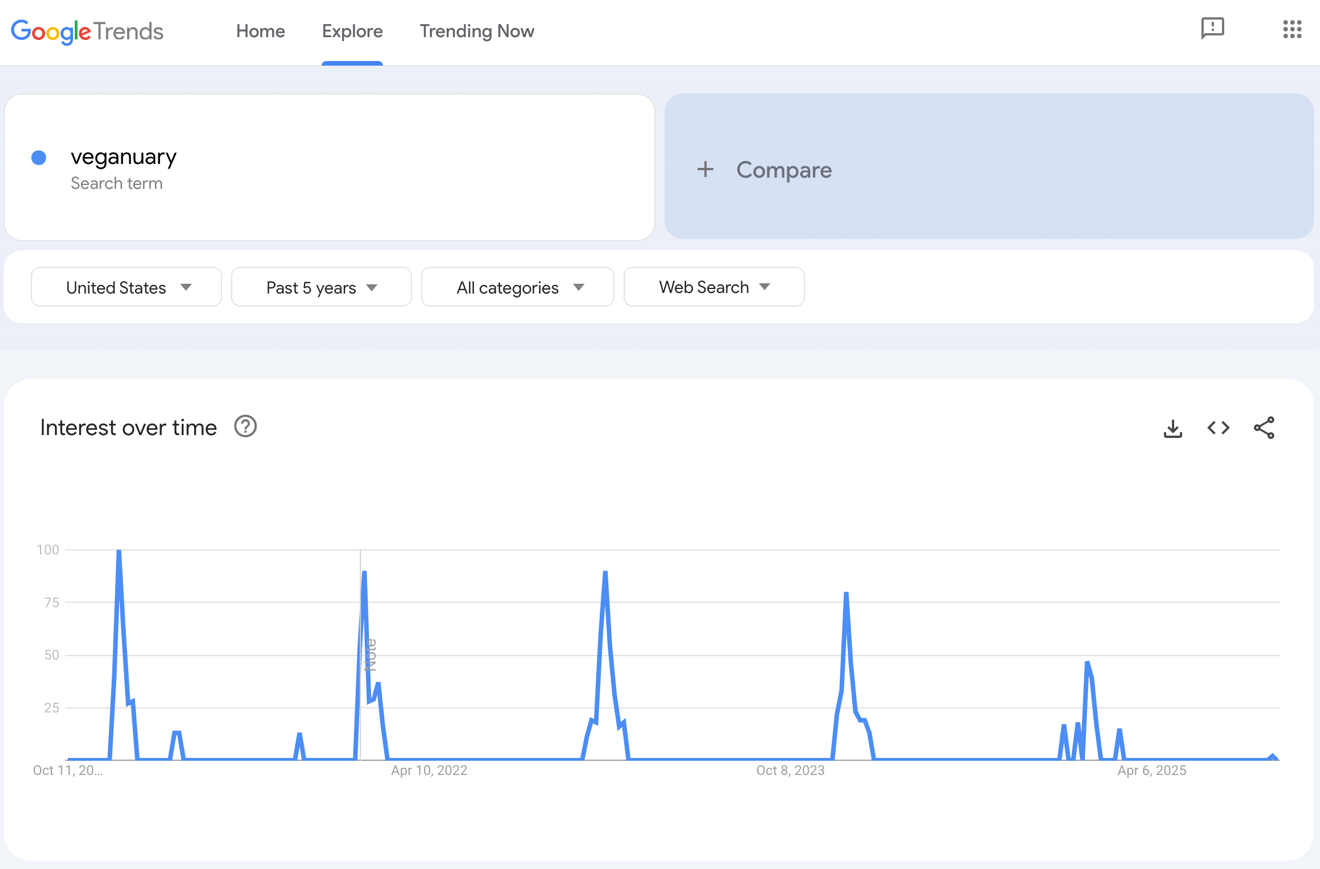The height and width of the screenshot is (869, 1320).
Task: Open the All categories dropdown
Action: (x=517, y=287)
